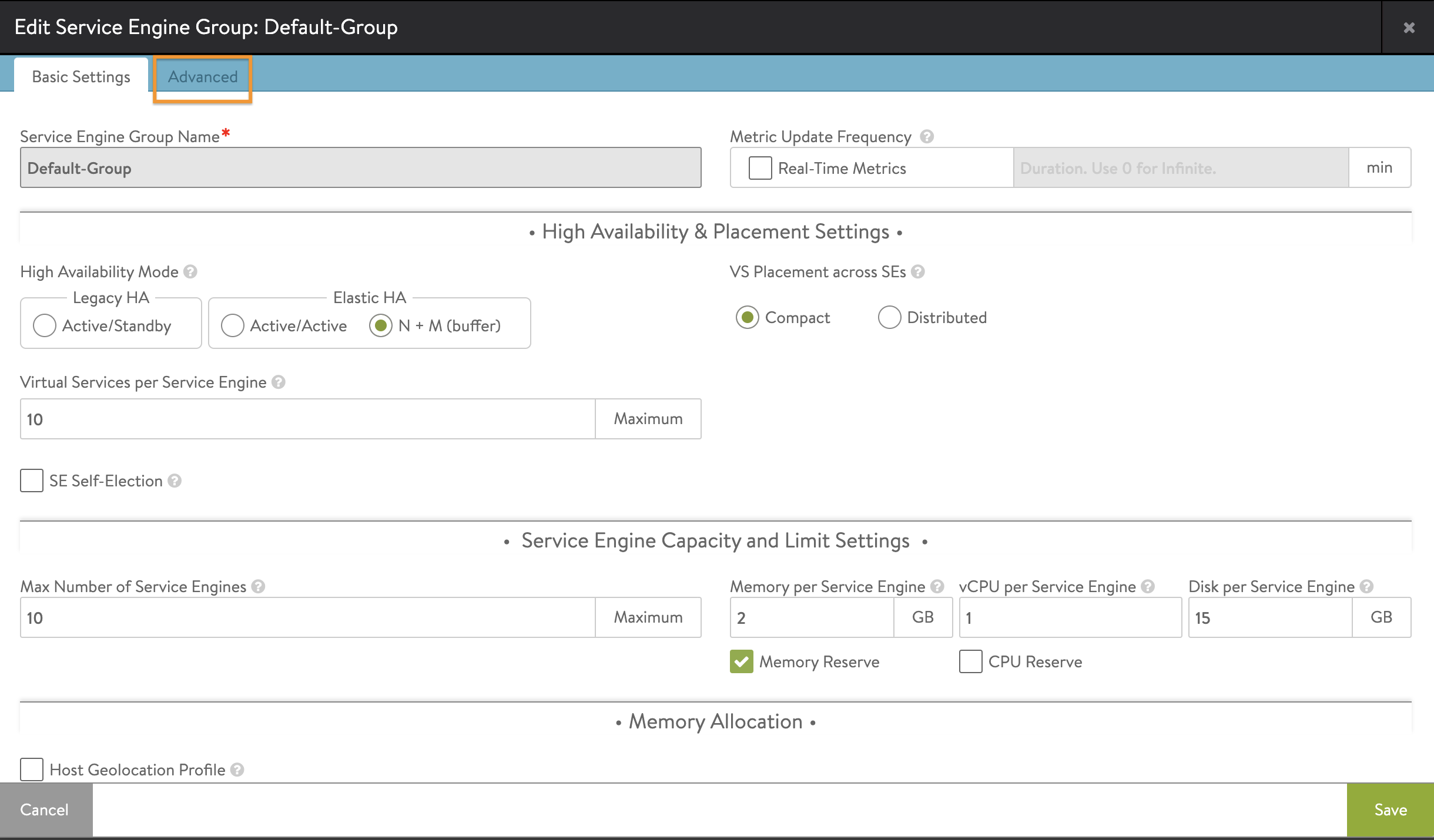Open help for Host Geolocation Profile

pyautogui.click(x=237, y=770)
